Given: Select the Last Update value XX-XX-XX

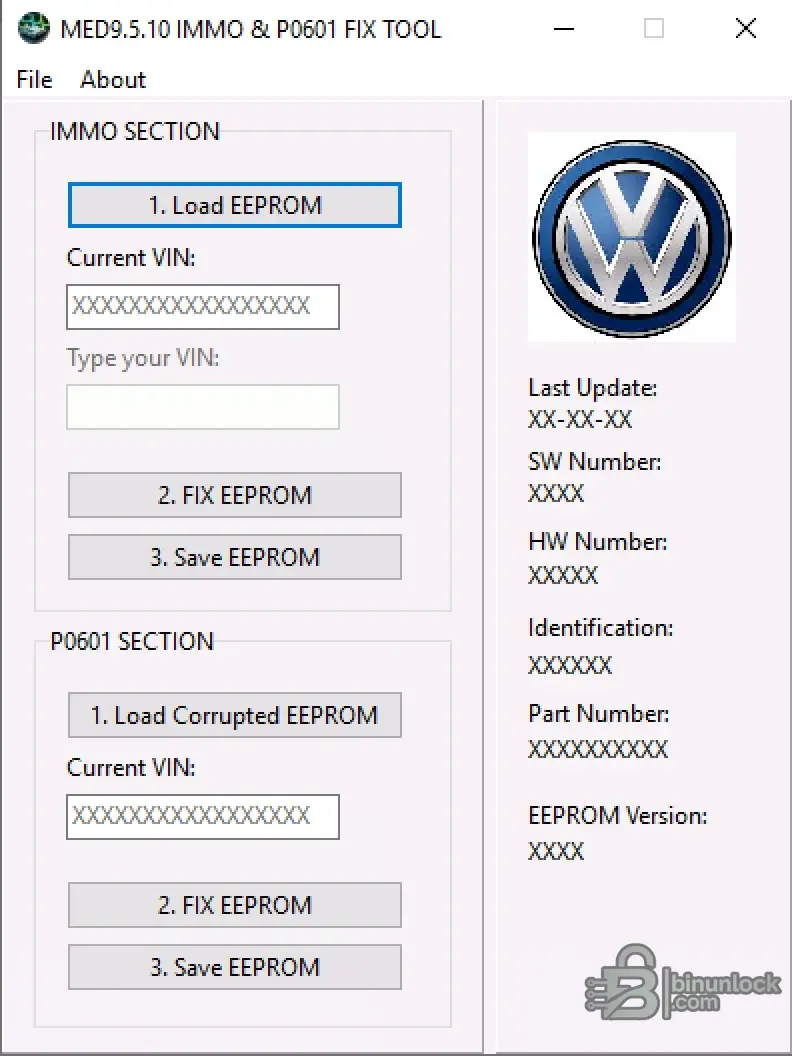Looking at the screenshot, I should [580, 420].
